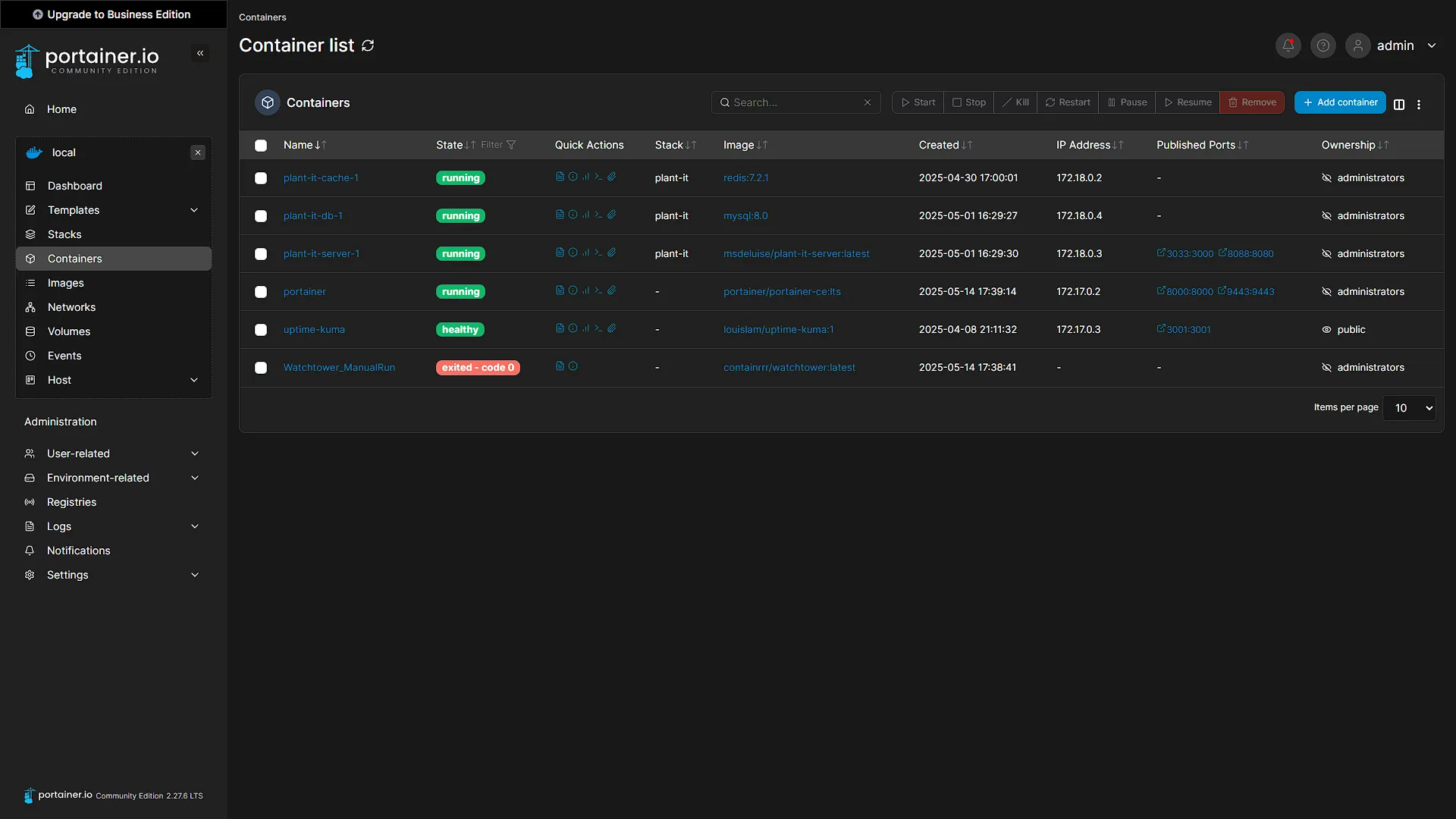The image size is (1456, 819).
Task: Expand User-related administration menu
Action: (x=114, y=453)
